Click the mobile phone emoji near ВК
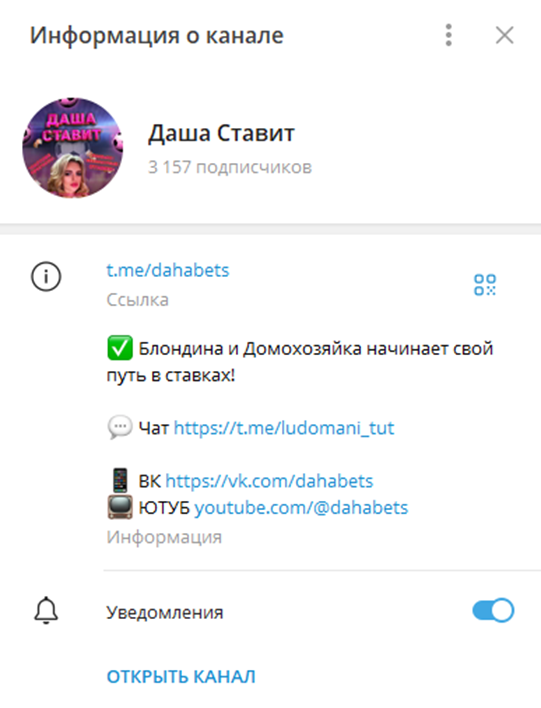Viewport: 541px width, 708px height. click(x=120, y=480)
